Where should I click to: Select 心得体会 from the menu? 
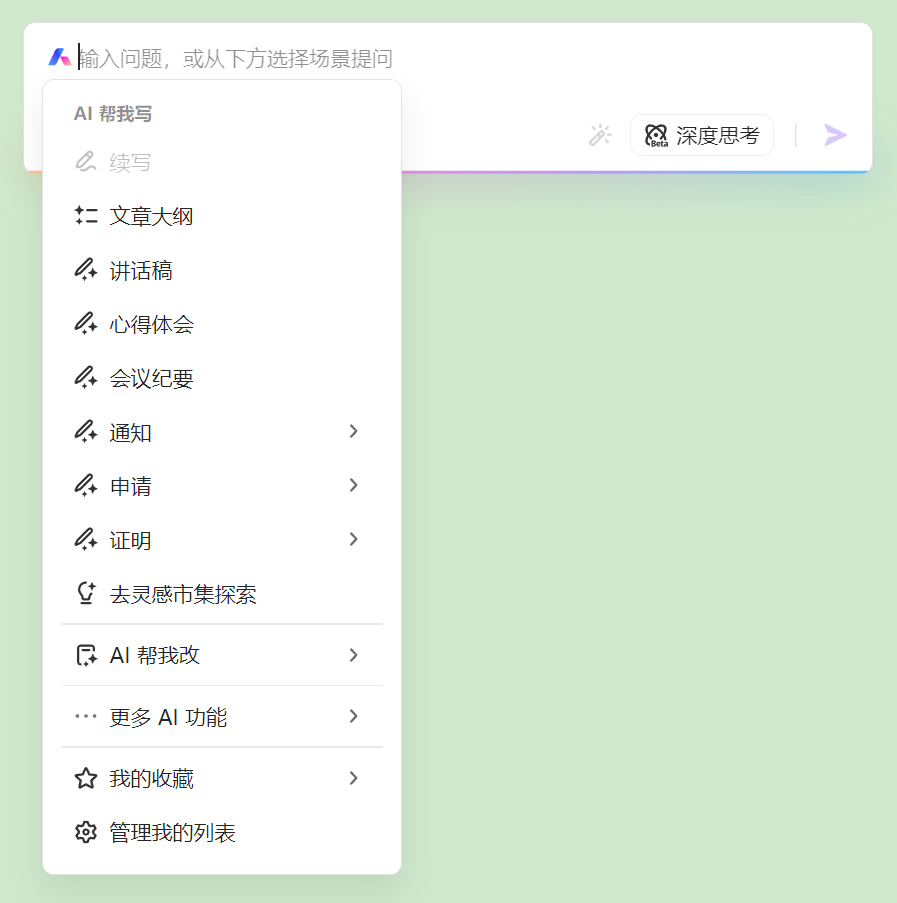(152, 324)
